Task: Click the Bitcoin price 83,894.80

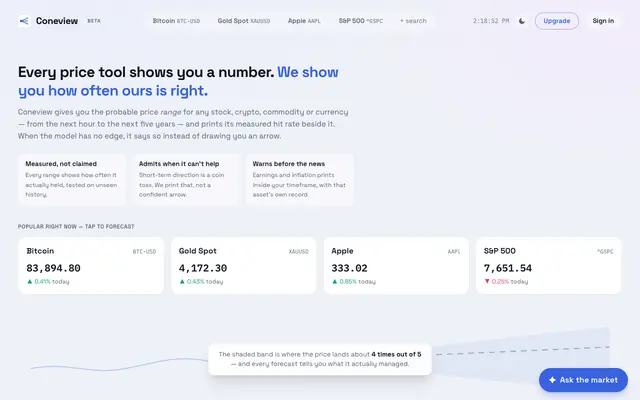Action: (53, 268)
